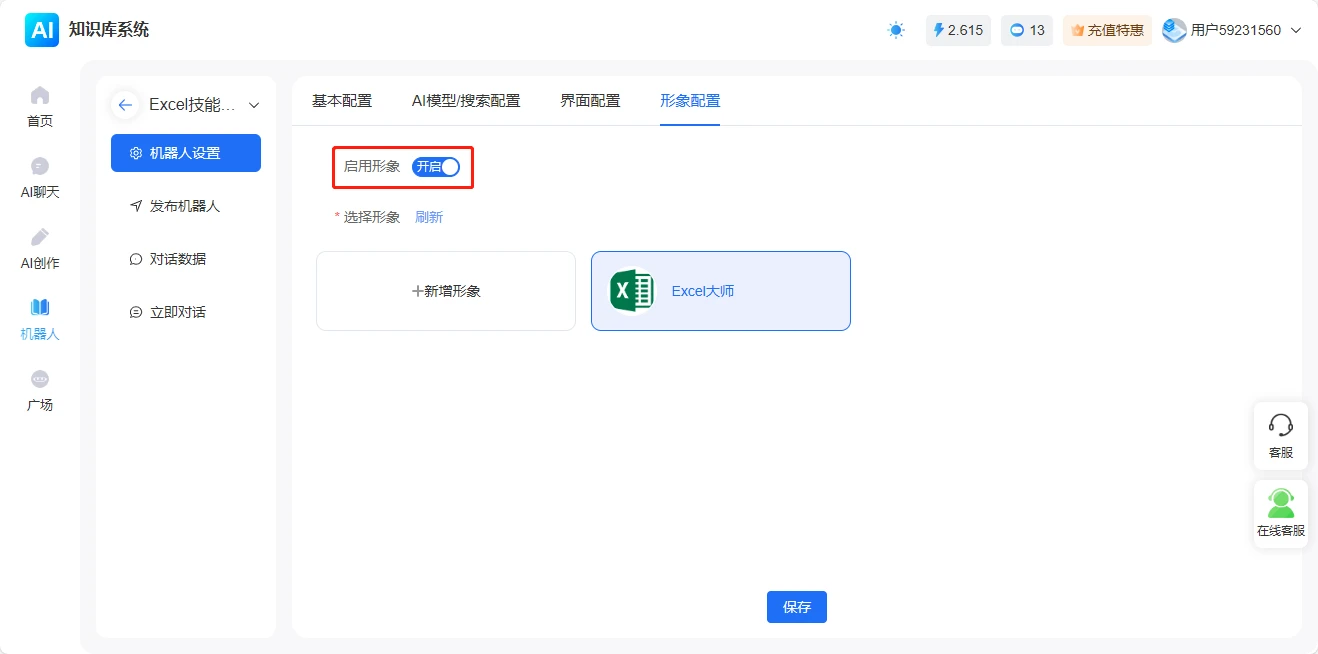Open the AI聊天 chat section
The height and width of the screenshot is (654, 1318).
pyautogui.click(x=39, y=177)
